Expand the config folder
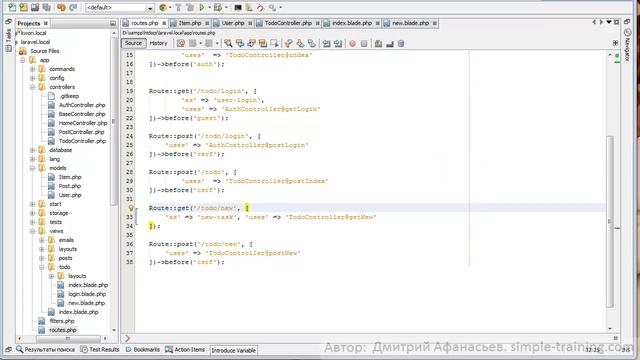The height and width of the screenshot is (360, 640). click(32, 78)
